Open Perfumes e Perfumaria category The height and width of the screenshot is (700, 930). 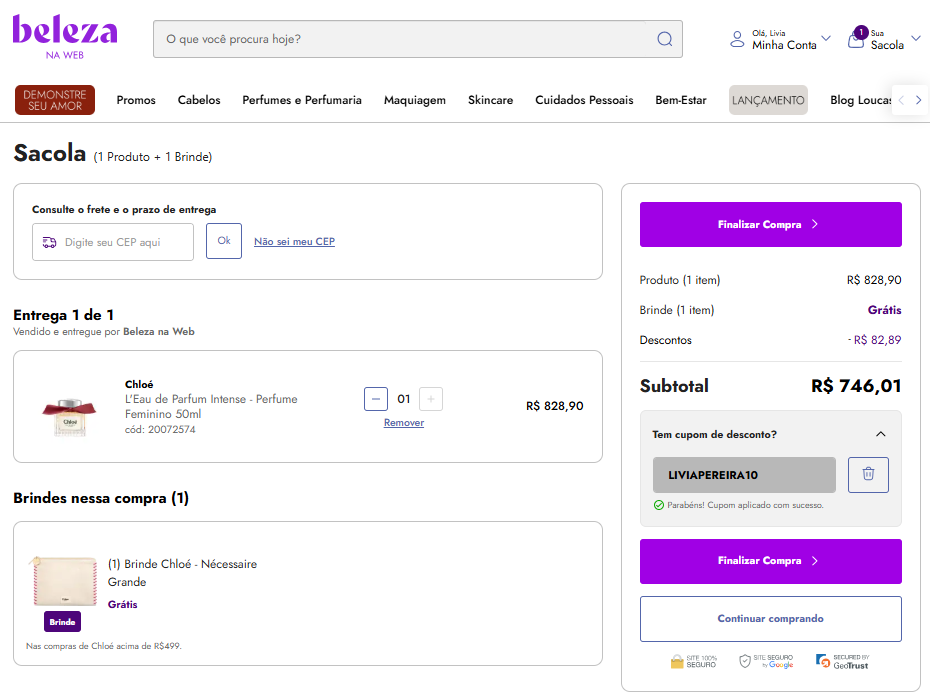pyautogui.click(x=302, y=100)
